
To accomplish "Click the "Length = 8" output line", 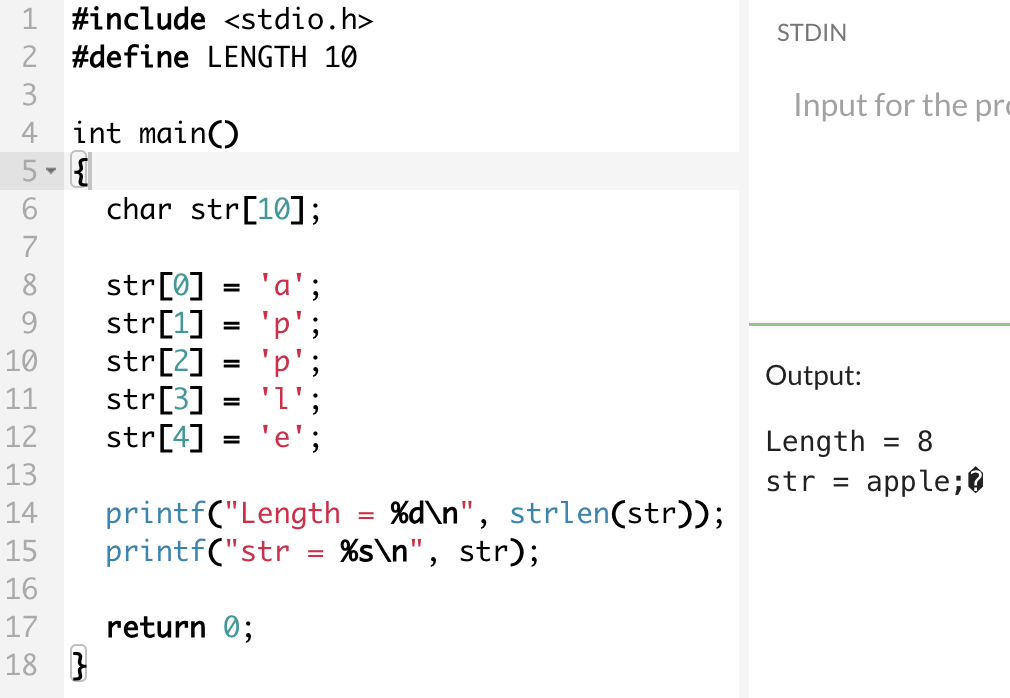I will click(x=849, y=442).
